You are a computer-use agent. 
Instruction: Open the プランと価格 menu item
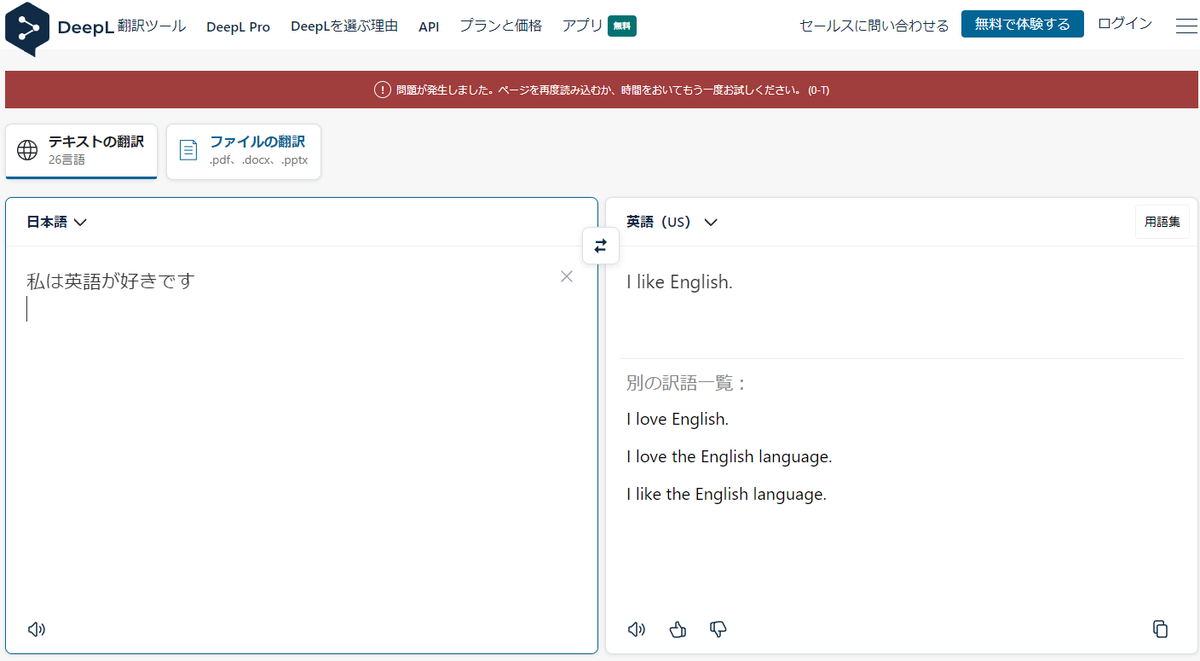[x=500, y=26]
